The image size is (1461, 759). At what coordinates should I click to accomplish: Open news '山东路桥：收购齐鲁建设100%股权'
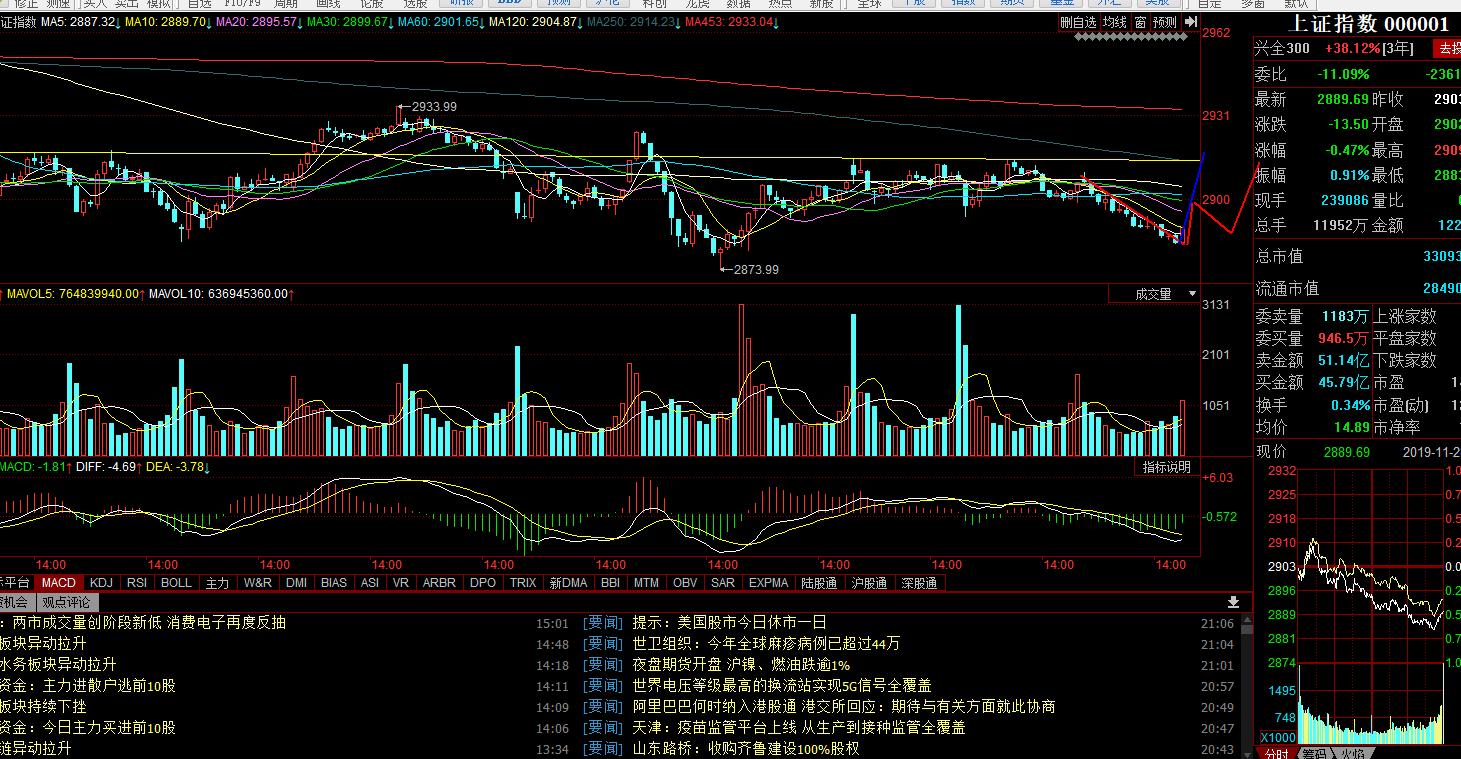coord(745,748)
